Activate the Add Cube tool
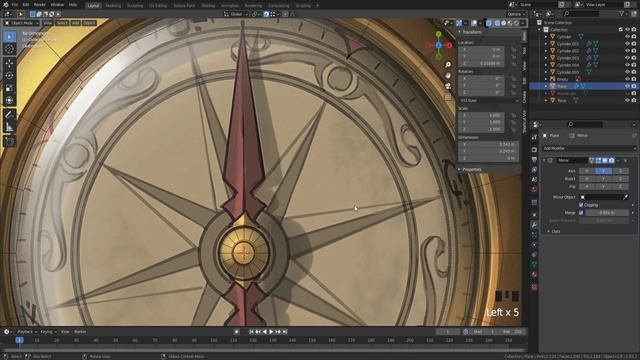This screenshot has width=640, height=360. tap(9, 142)
